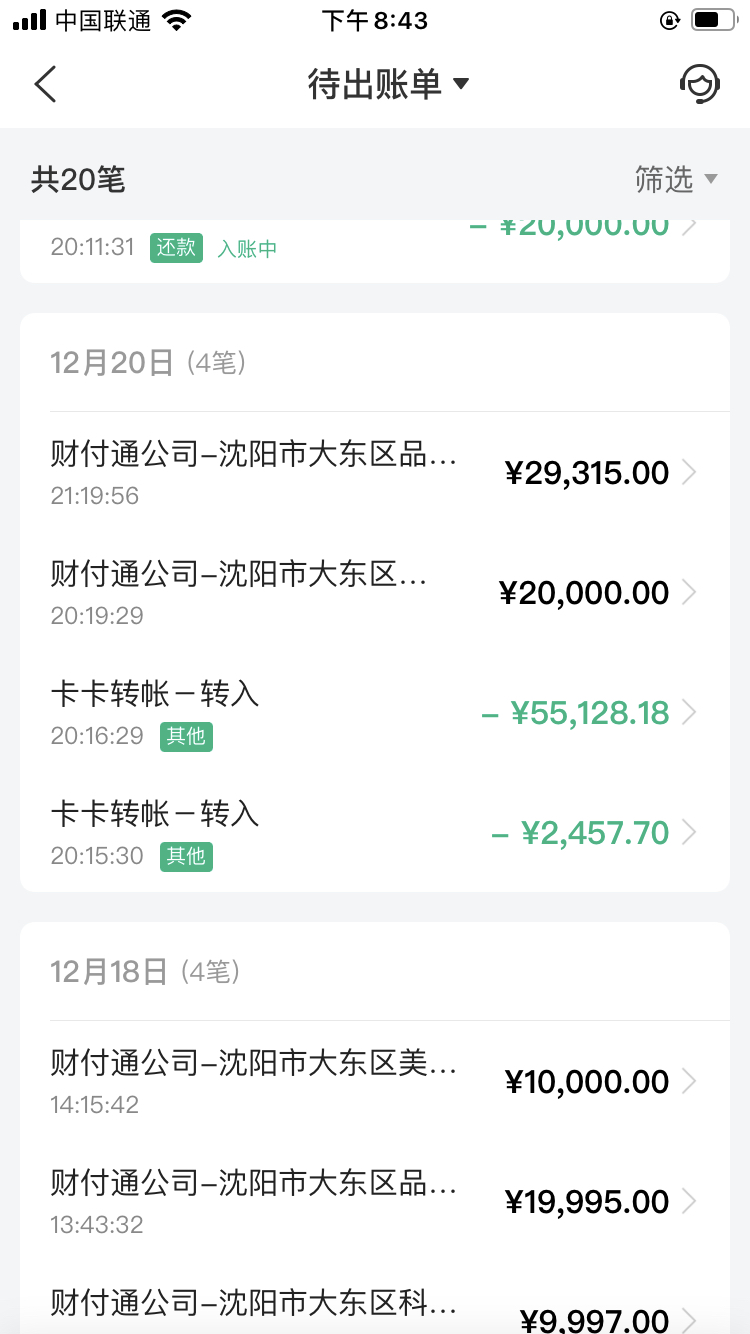Viewport: 750px width, 1334px height.
Task: Tap chevron beside ¥29,315.00 transaction
Action: (x=688, y=473)
